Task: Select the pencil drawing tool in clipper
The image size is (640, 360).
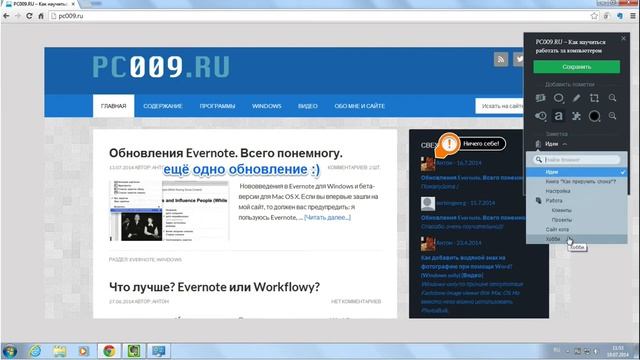Action: [576, 98]
